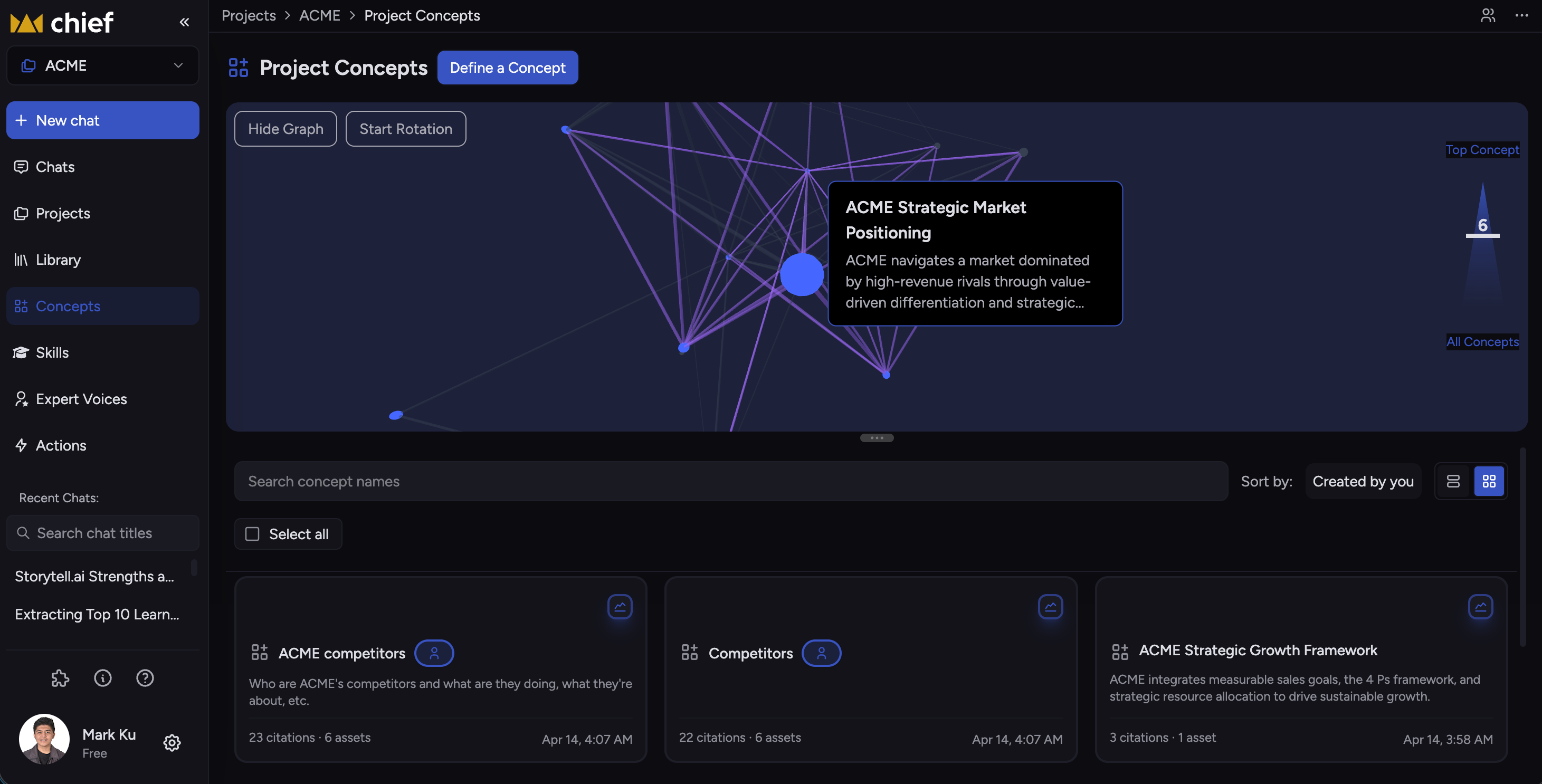Open the team members icon
The width and height of the screenshot is (1542, 784).
click(1488, 15)
